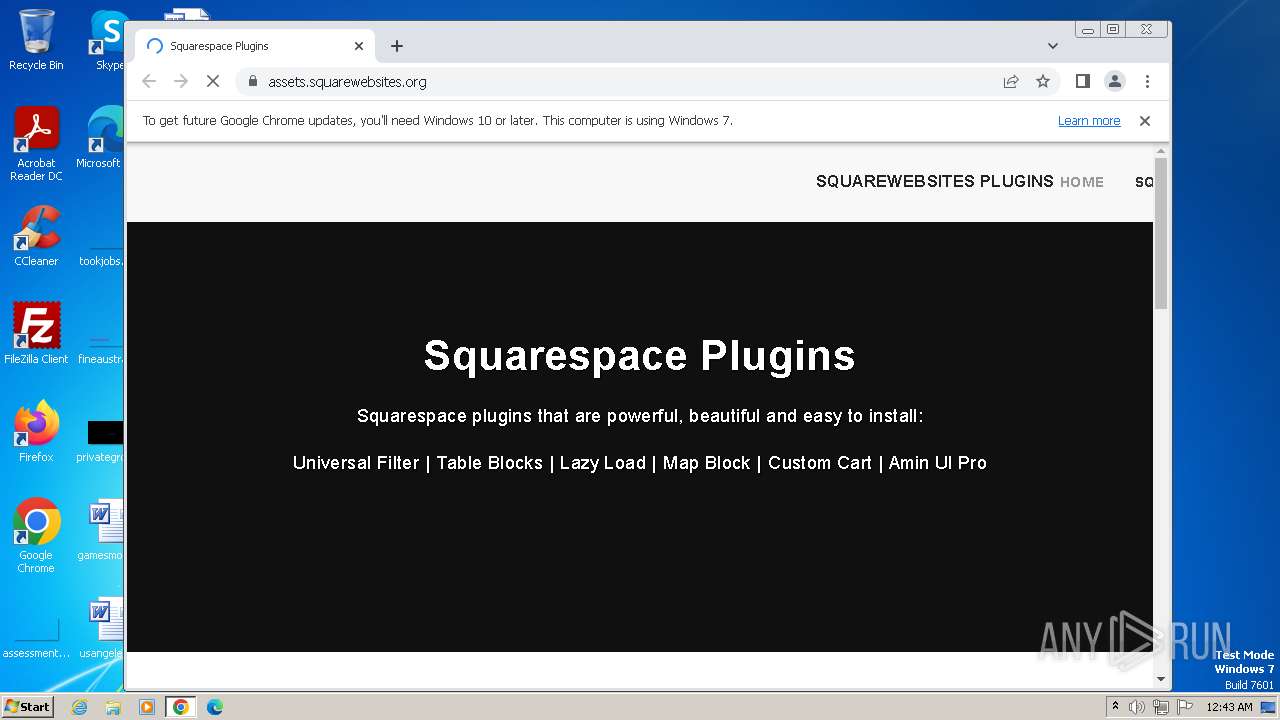Image resolution: width=1280 pixels, height=720 pixels.
Task: Open the Chrome profile avatar
Action: (1115, 82)
